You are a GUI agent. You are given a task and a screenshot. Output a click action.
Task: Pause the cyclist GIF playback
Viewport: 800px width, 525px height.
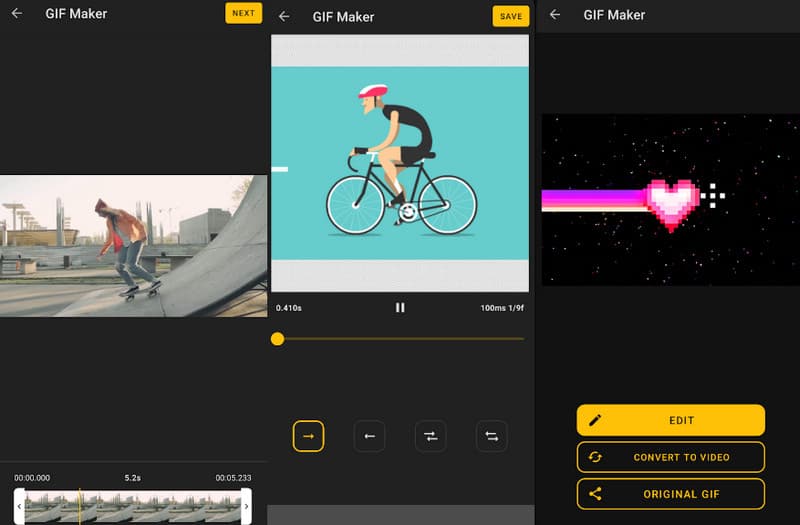400,308
